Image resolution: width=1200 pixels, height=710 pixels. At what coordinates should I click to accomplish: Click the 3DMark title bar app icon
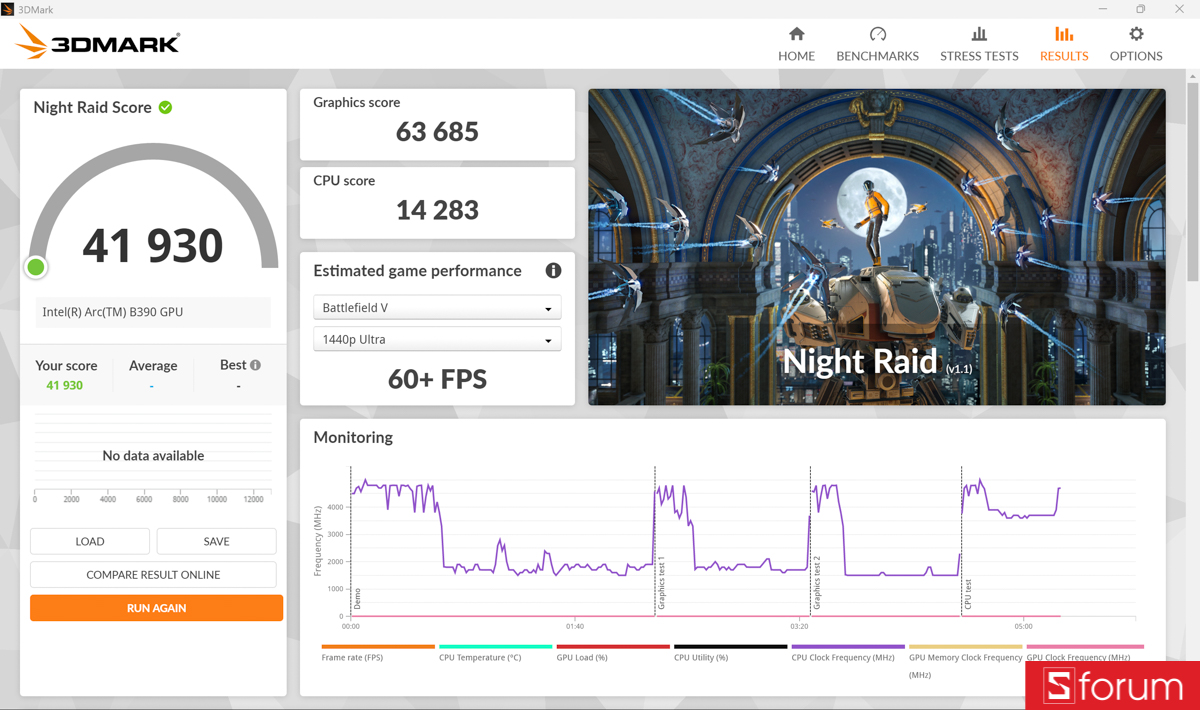[x=8, y=9]
